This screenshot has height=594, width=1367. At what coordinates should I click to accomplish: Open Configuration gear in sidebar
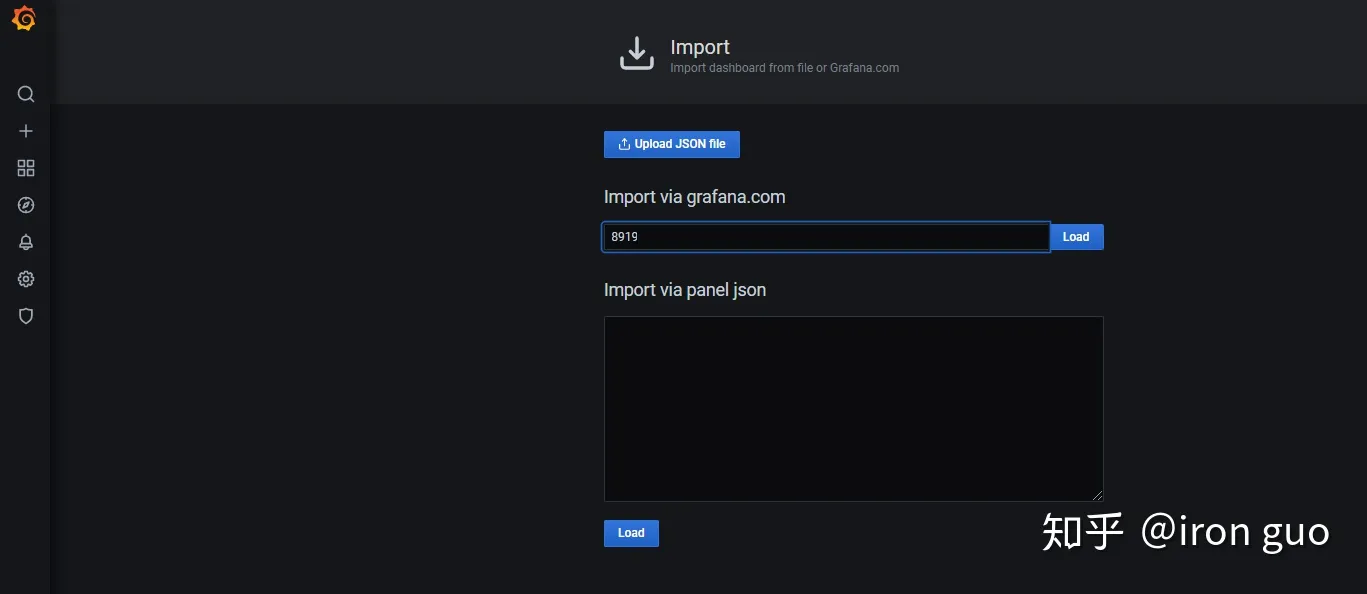point(26,279)
